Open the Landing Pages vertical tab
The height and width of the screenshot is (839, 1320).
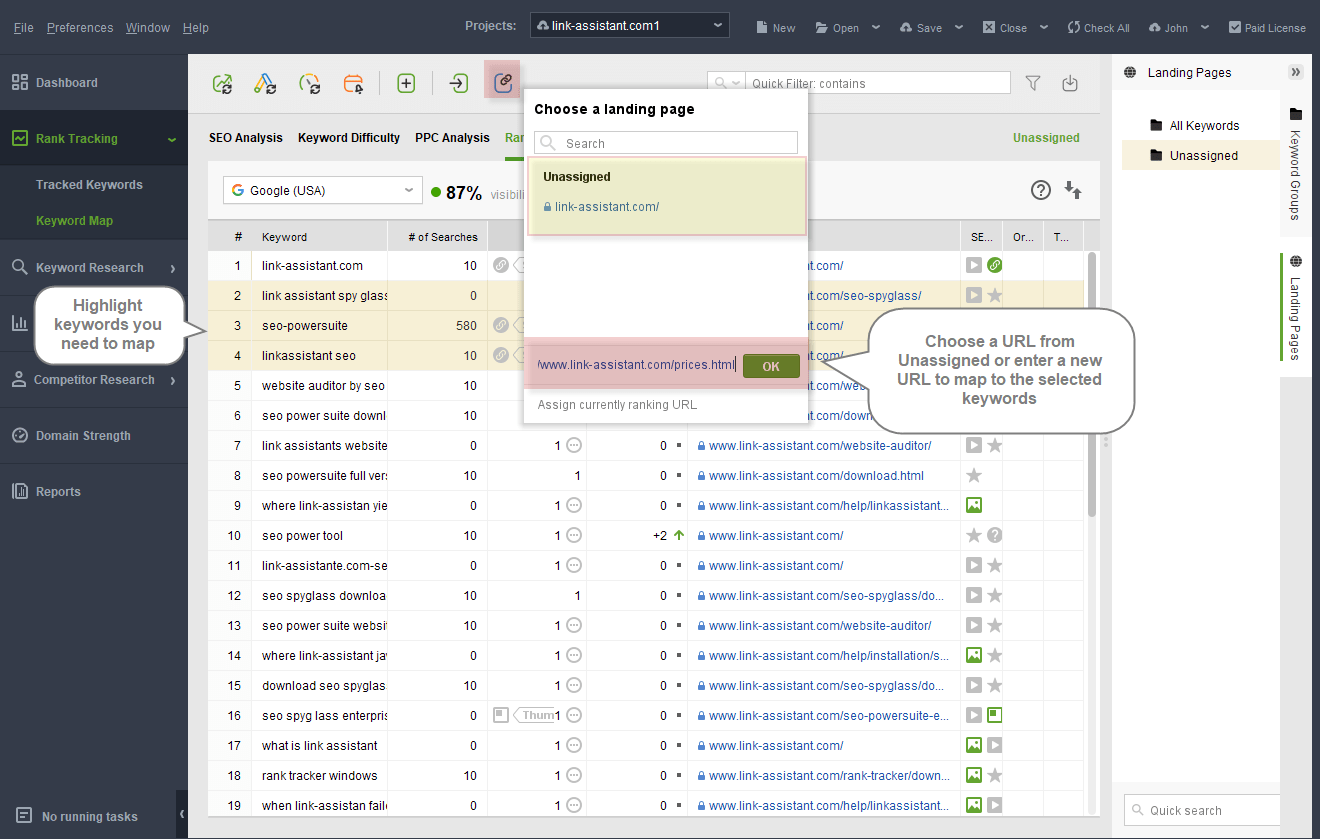click(x=1295, y=306)
